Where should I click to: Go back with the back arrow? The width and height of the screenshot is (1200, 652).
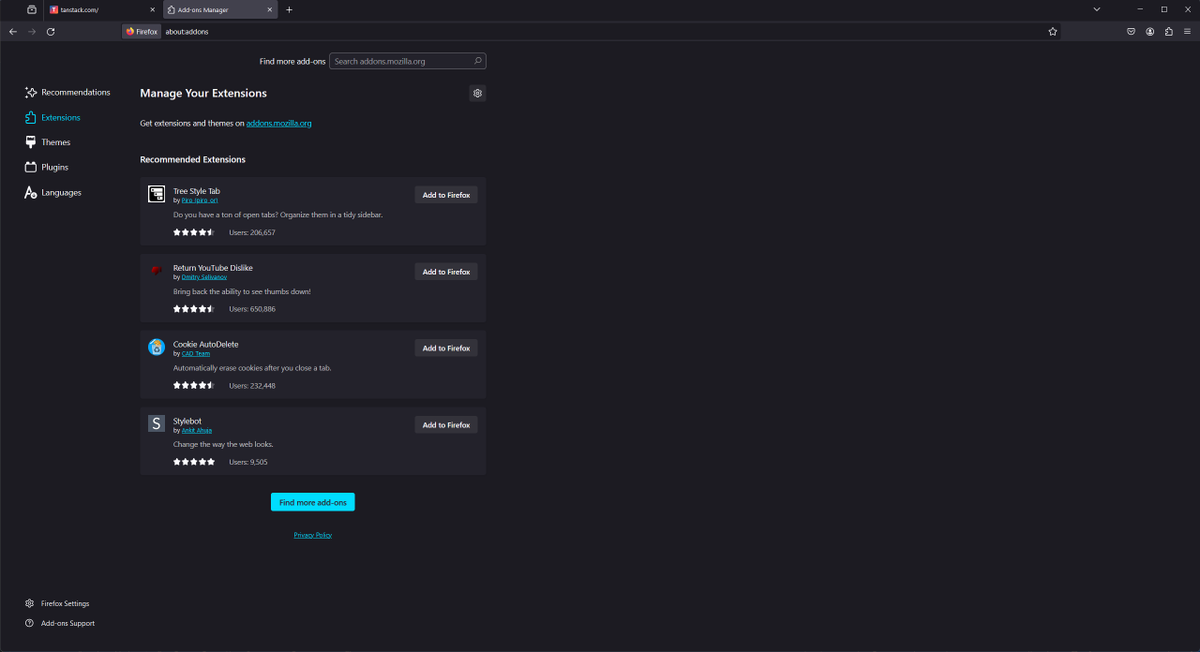(12, 31)
